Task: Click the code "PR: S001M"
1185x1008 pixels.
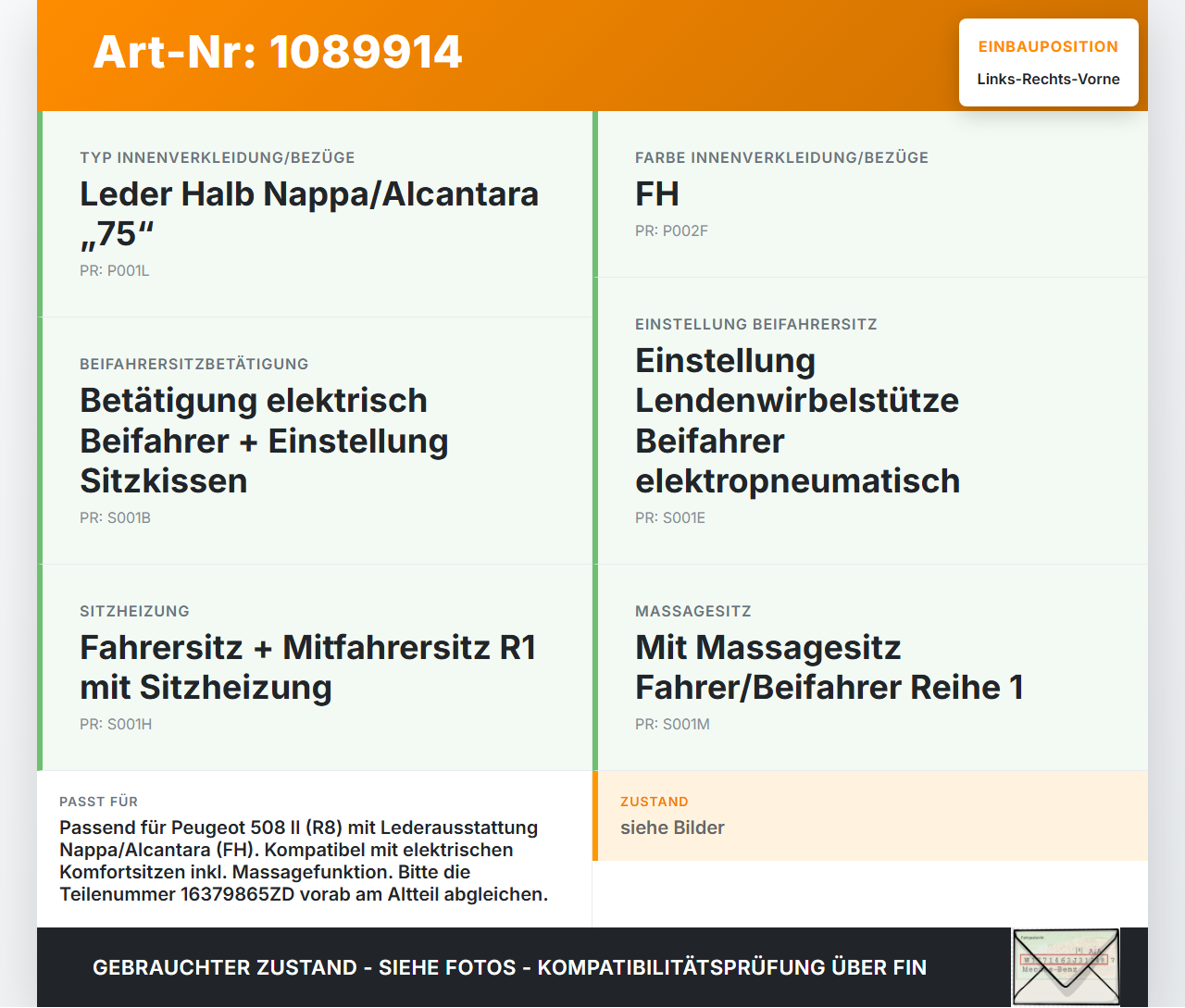Action: 672,724
